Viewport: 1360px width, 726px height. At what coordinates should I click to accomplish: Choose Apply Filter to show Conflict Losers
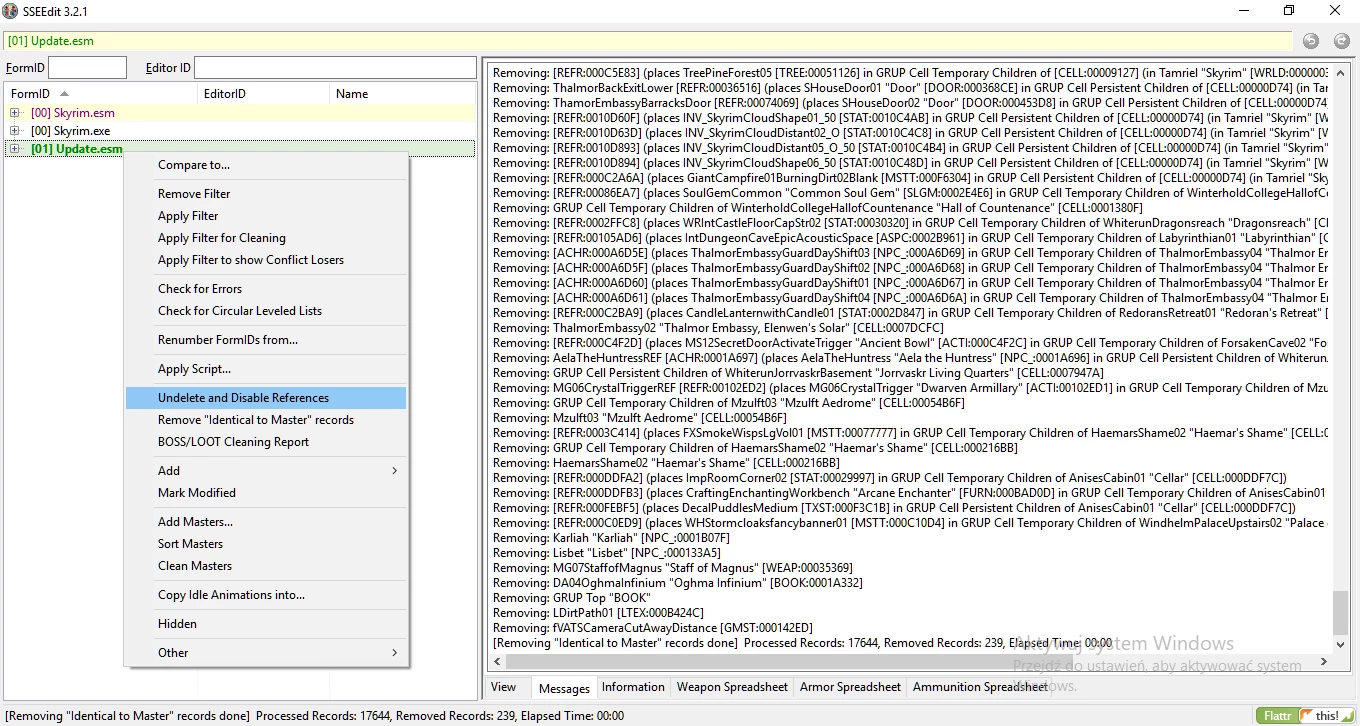point(266,260)
